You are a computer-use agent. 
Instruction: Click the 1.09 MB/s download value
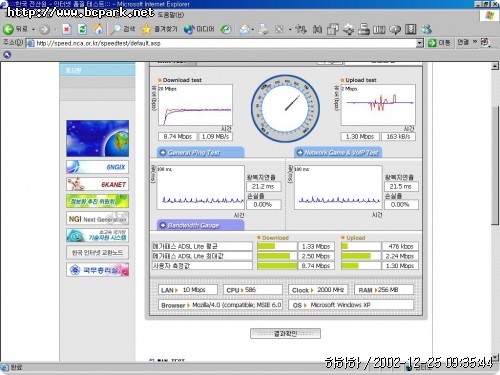point(215,137)
